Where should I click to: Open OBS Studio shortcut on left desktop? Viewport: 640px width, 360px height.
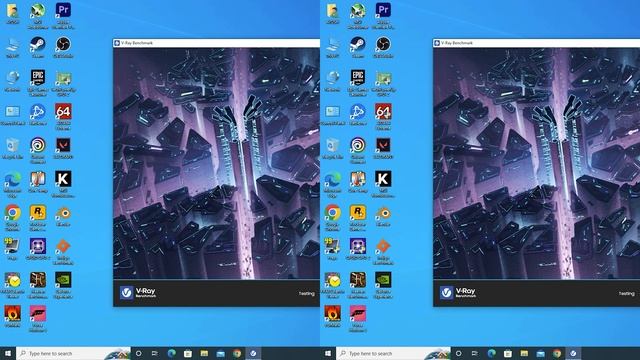tap(63, 44)
